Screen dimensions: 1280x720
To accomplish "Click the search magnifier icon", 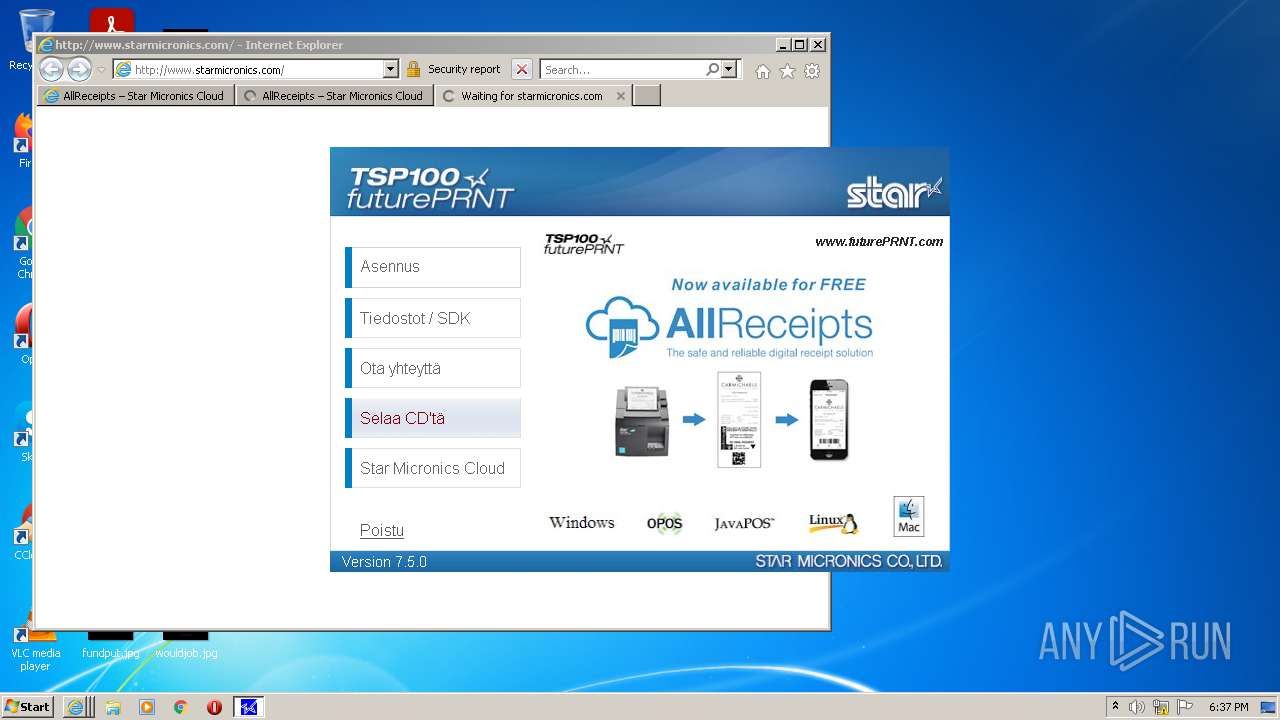I will tap(712, 69).
